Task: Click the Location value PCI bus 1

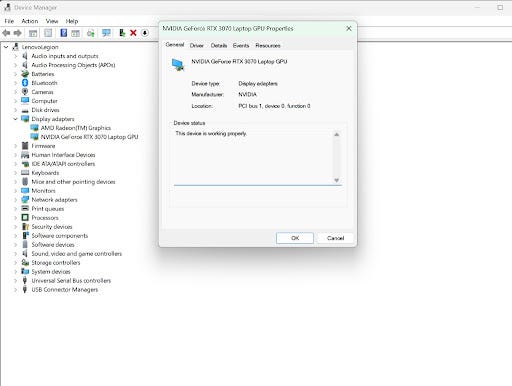Action: pos(274,106)
